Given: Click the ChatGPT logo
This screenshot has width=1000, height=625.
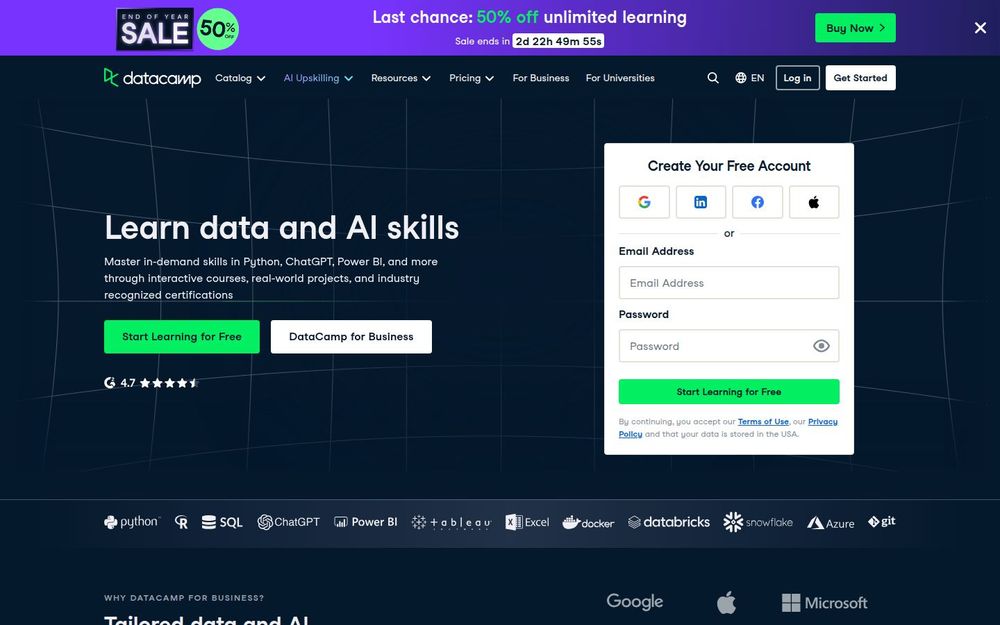Looking at the screenshot, I should (x=288, y=522).
